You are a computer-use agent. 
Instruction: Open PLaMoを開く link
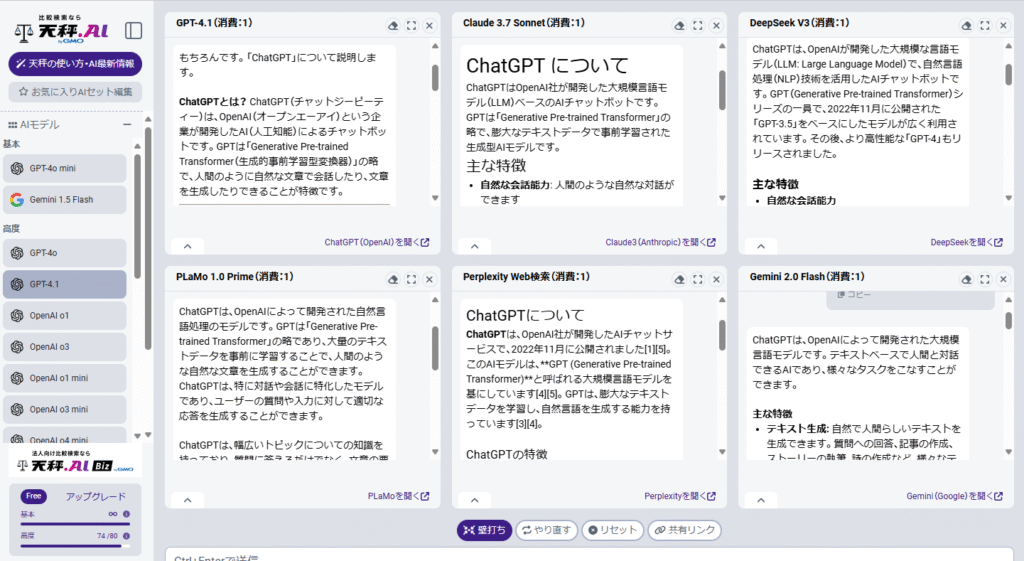click(398, 496)
